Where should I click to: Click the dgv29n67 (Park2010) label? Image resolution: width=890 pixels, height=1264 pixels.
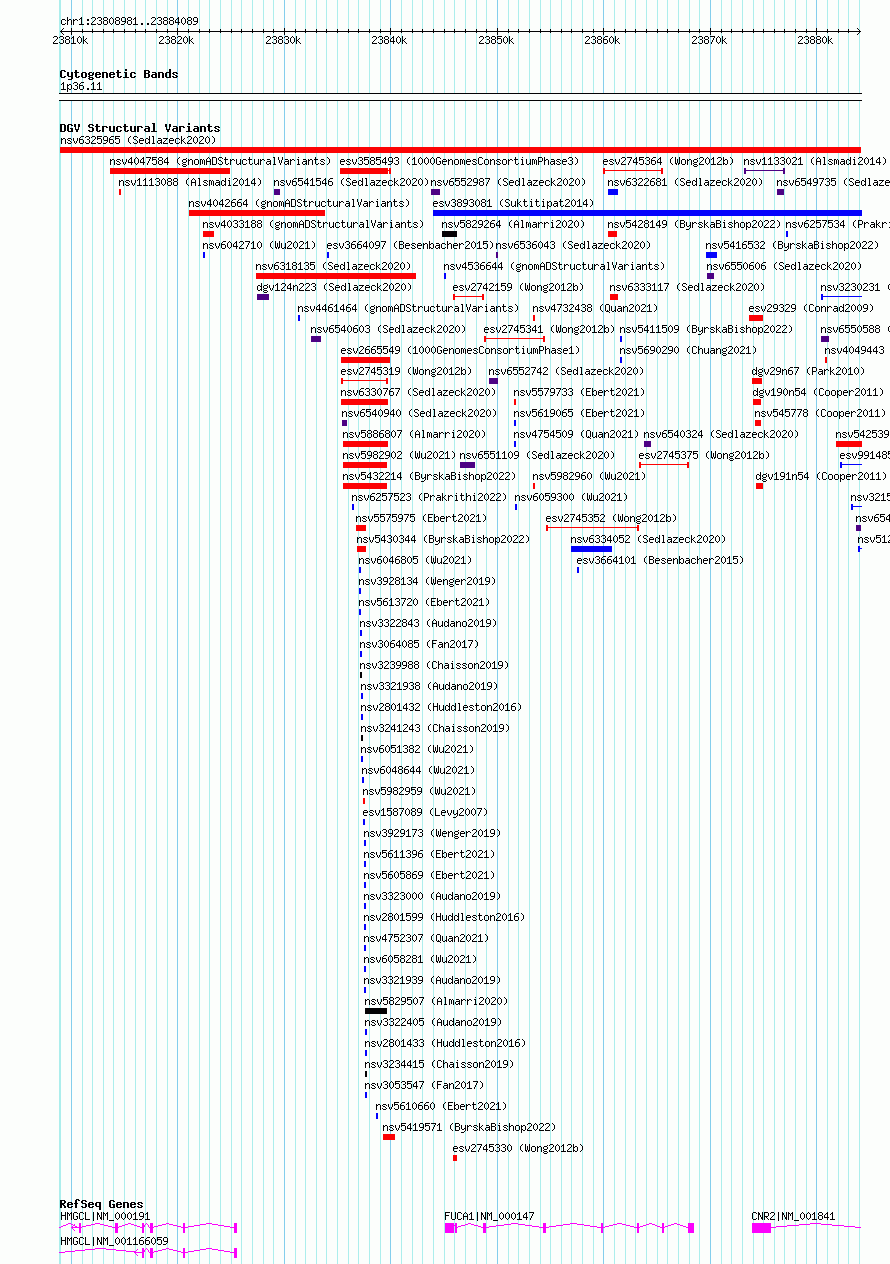808,371
